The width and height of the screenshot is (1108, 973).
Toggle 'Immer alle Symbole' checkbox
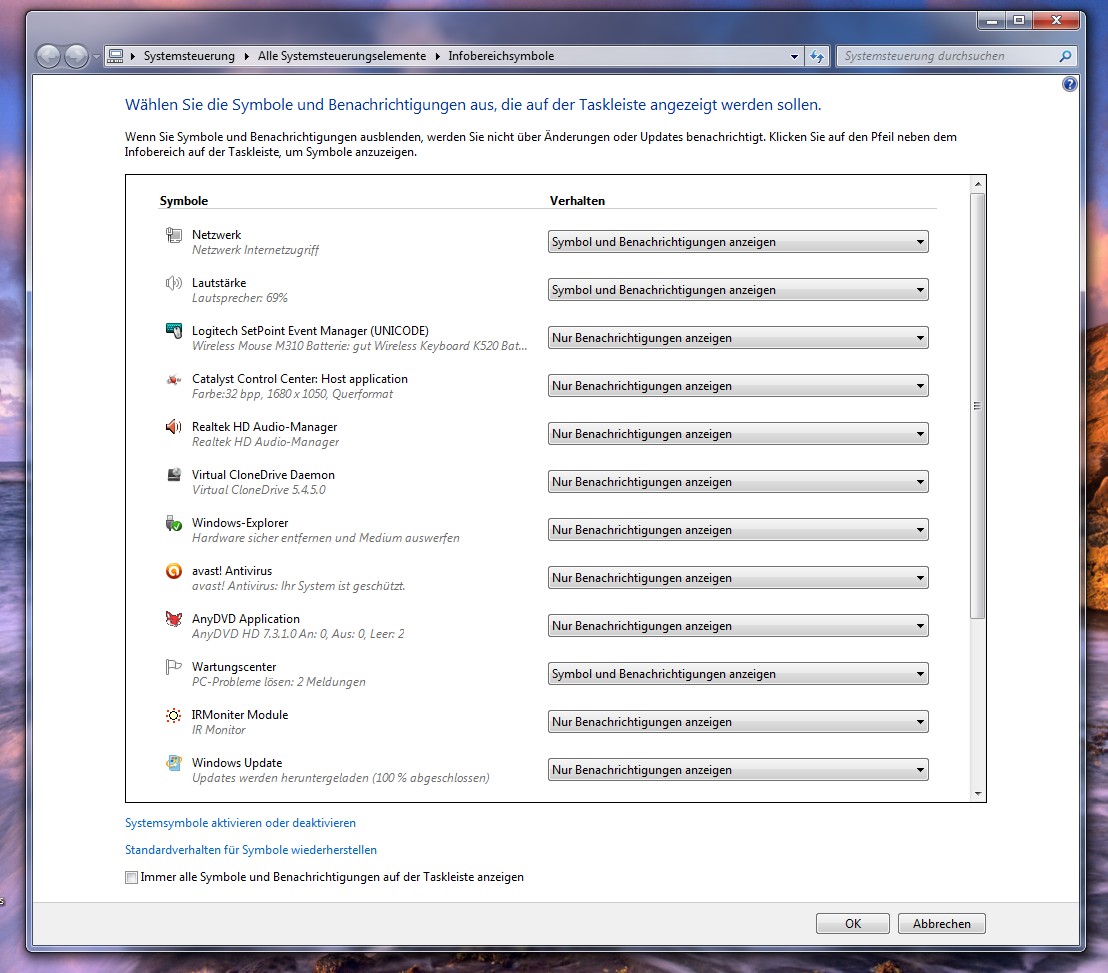pyautogui.click(x=131, y=878)
